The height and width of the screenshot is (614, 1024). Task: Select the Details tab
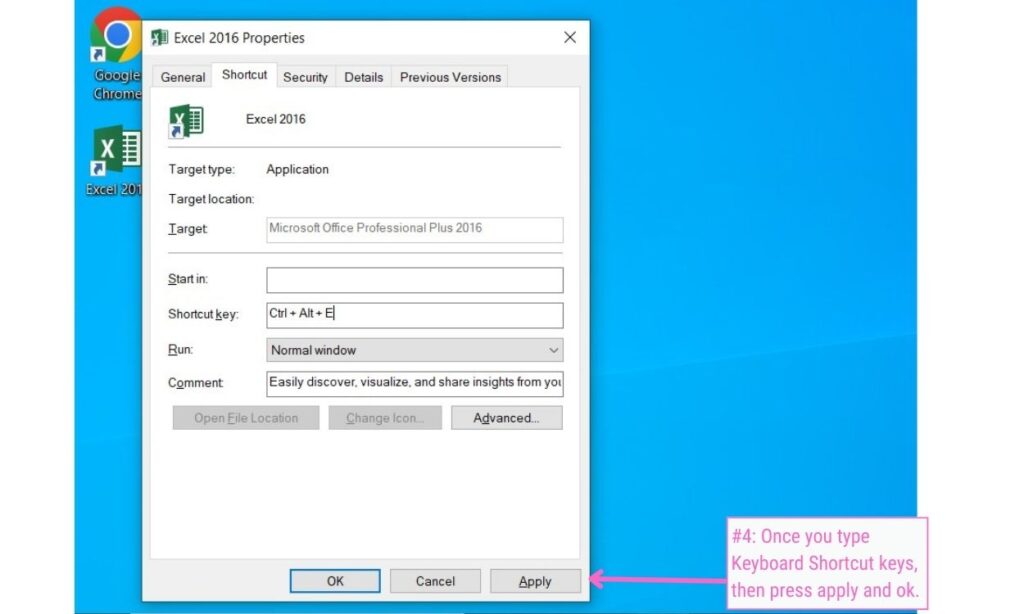pyautogui.click(x=363, y=76)
